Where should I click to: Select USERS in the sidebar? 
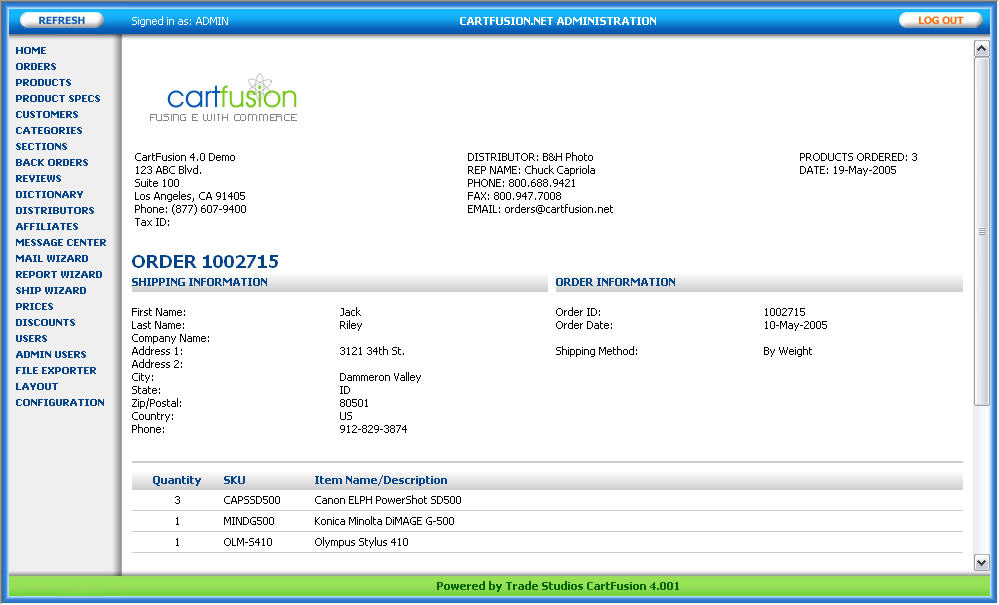click(x=31, y=338)
